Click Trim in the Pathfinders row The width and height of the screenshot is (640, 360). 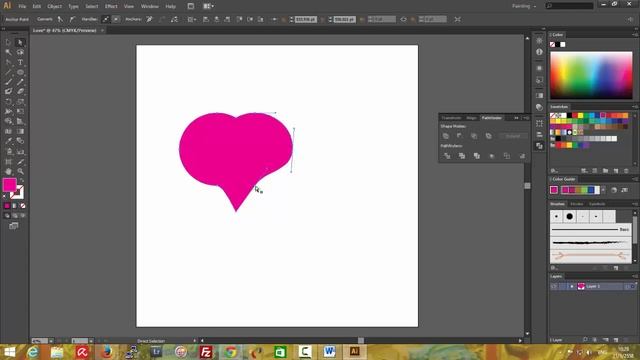462,156
